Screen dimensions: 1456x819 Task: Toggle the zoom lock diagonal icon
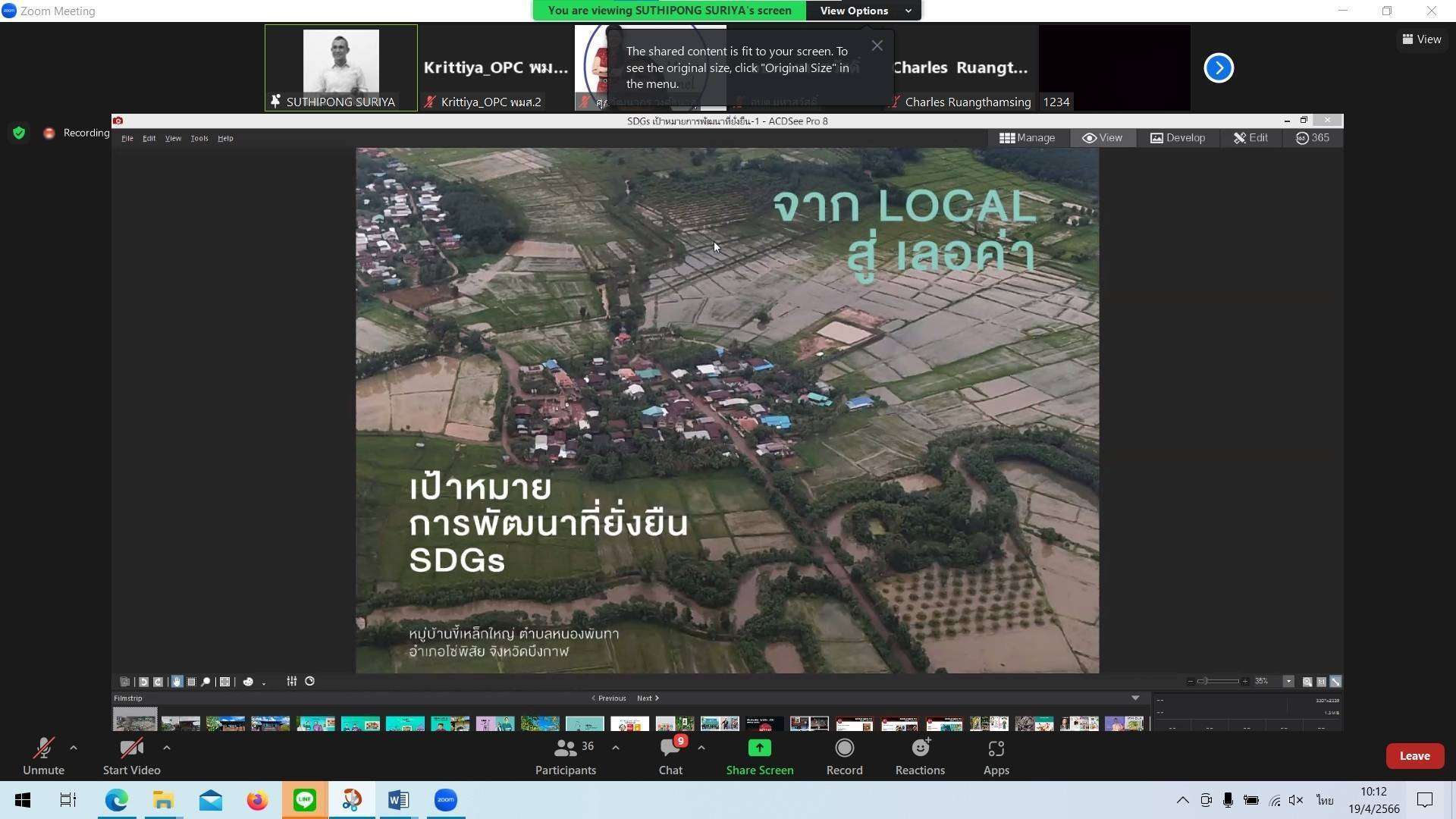(1335, 682)
